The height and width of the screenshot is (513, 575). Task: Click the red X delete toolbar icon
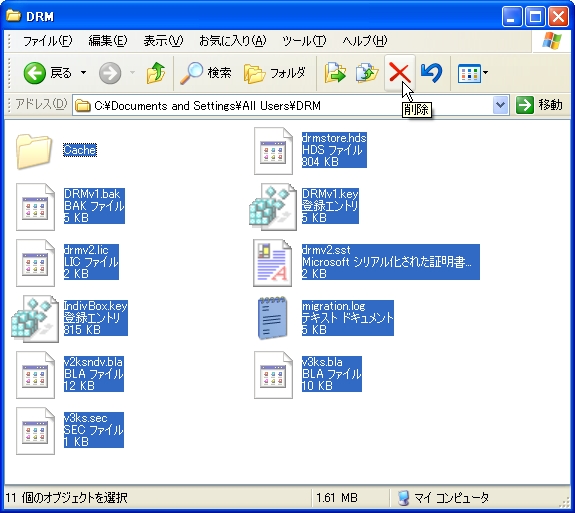(x=399, y=72)
